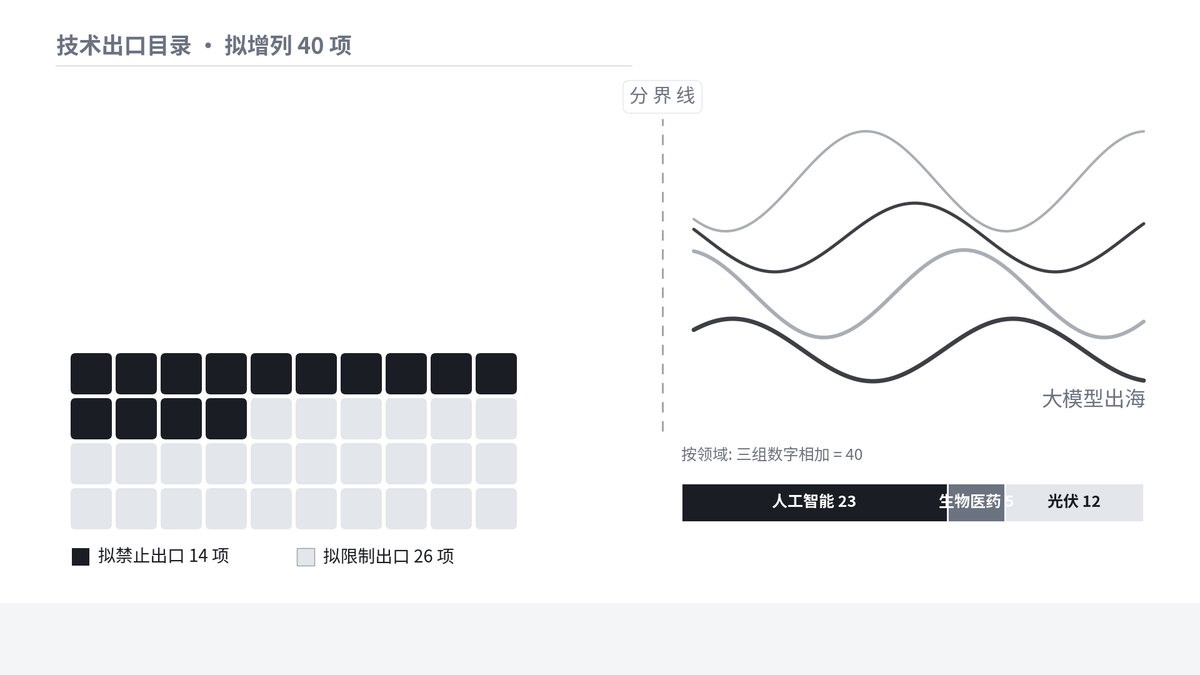Click the 生物医药 bar segment

pyautogui.click(x=976, y=502)
